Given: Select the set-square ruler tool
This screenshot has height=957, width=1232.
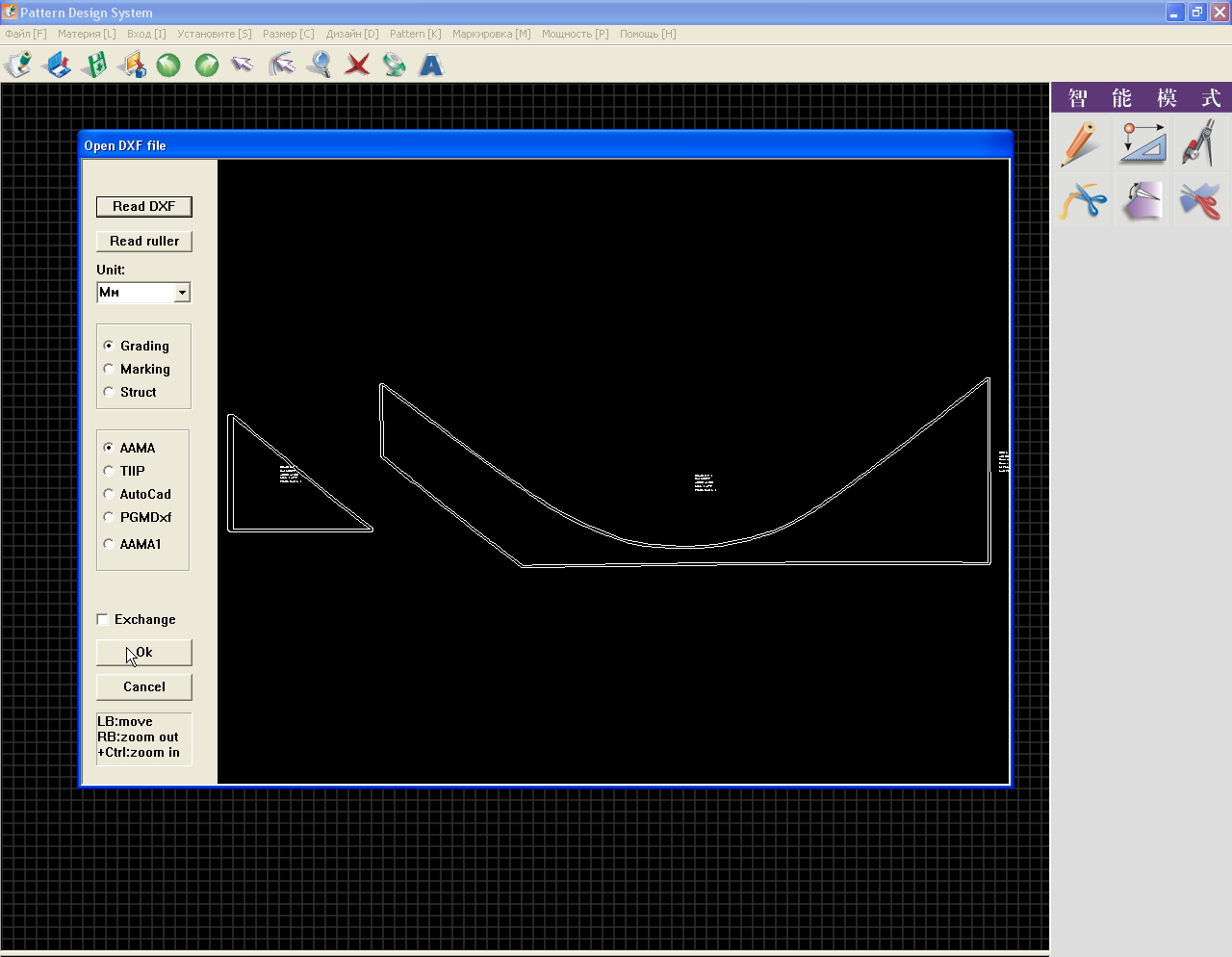Looking at the screenshot, I should [x=1142, y=143].
